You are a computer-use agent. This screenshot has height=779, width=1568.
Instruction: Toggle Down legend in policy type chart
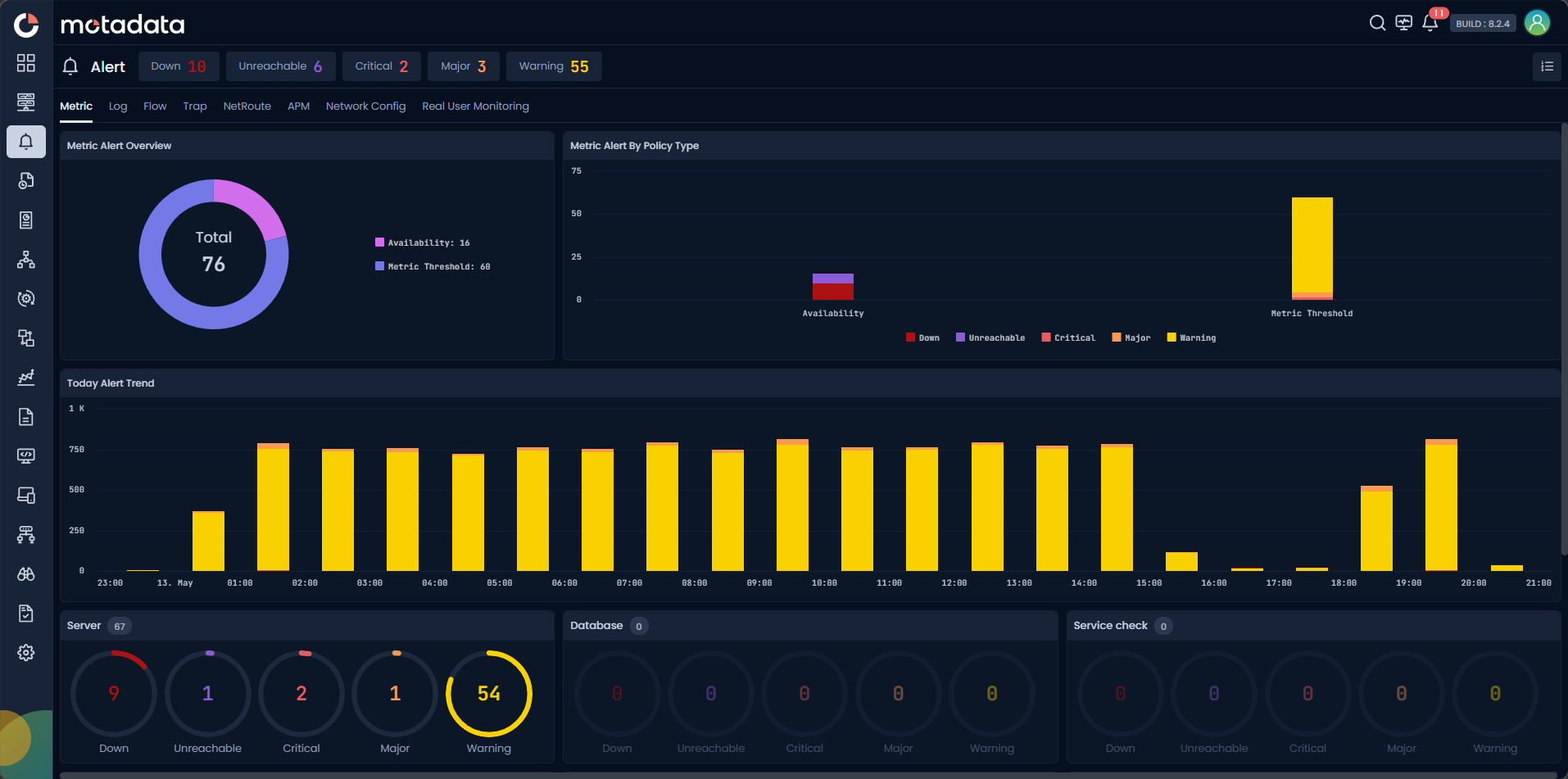tap(922, 337)
